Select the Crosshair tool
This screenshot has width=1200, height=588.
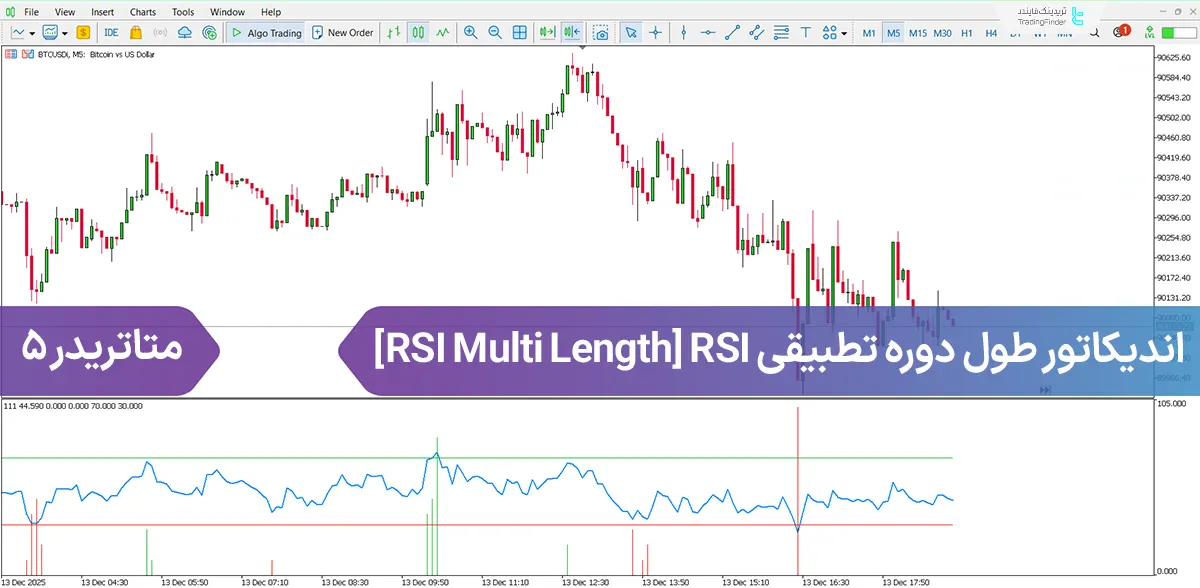pyautogui.click(x=655, y=32)
